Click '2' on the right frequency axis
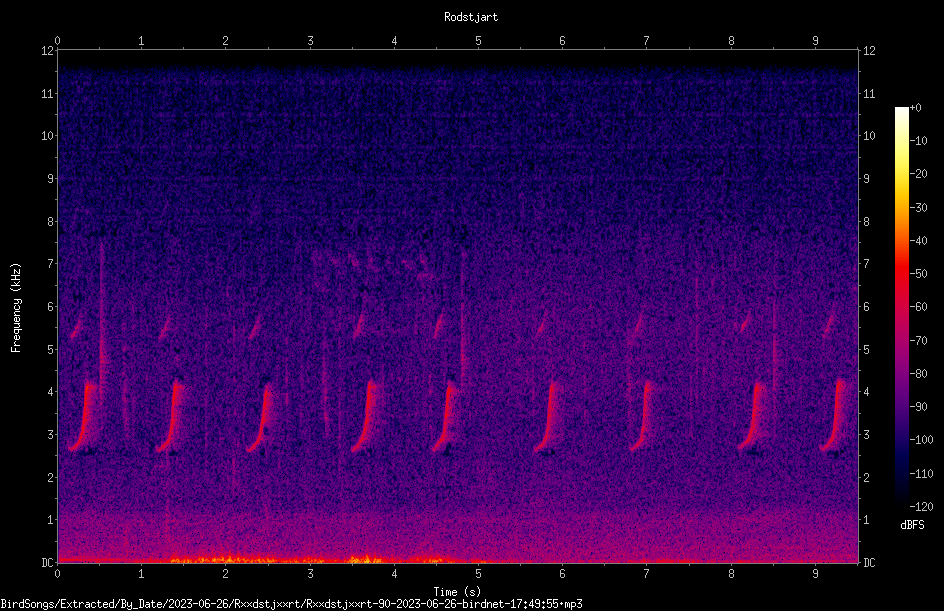 866,477
